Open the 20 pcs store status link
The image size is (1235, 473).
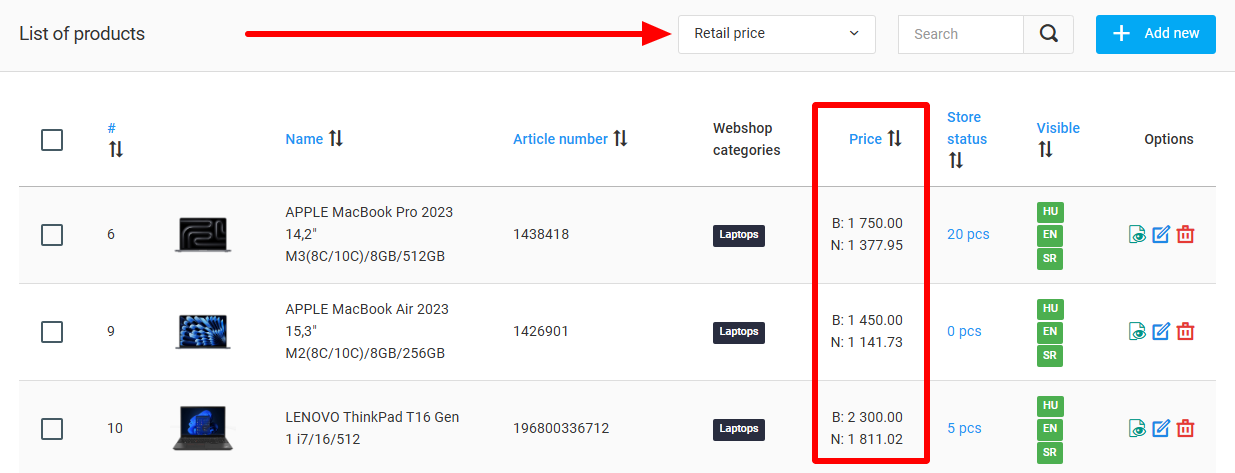coord(968,235)
